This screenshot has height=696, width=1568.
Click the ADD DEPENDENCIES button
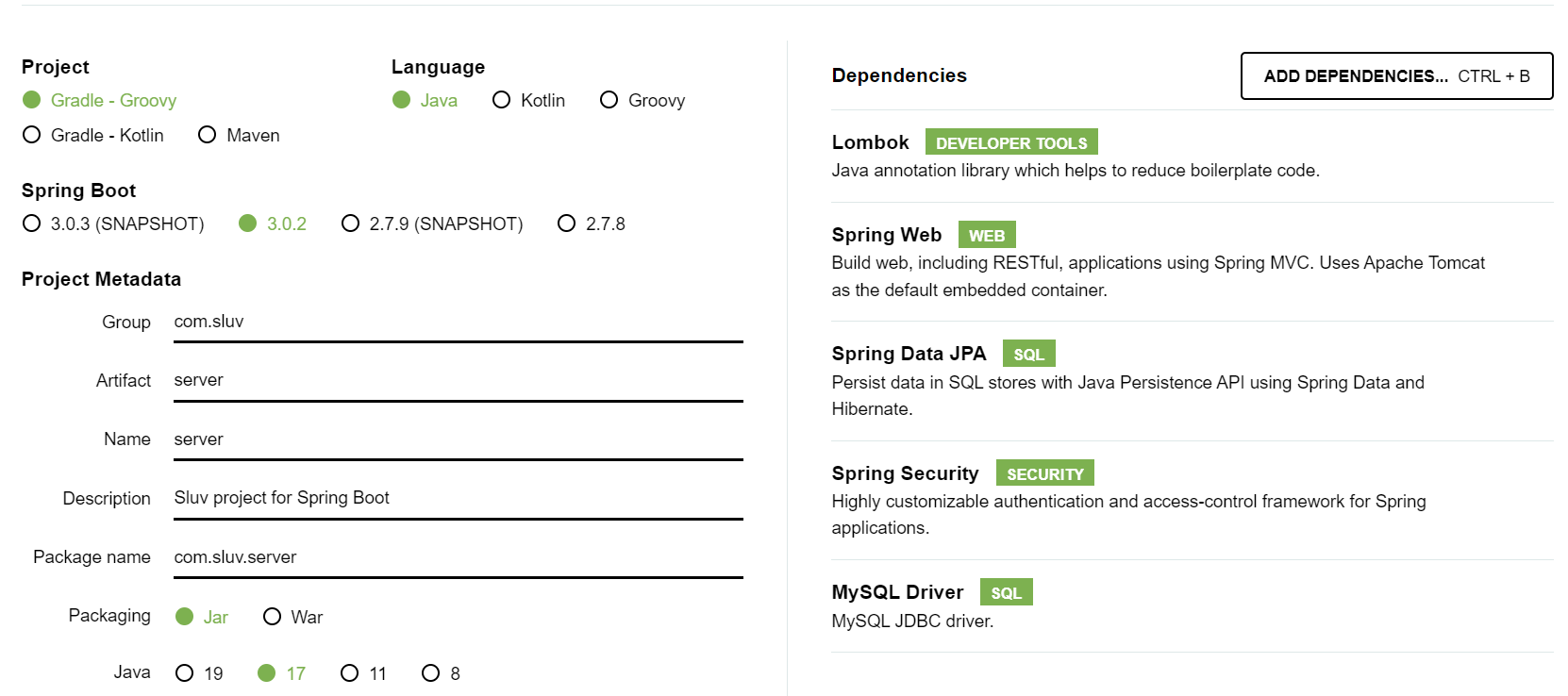point(1396,76)
